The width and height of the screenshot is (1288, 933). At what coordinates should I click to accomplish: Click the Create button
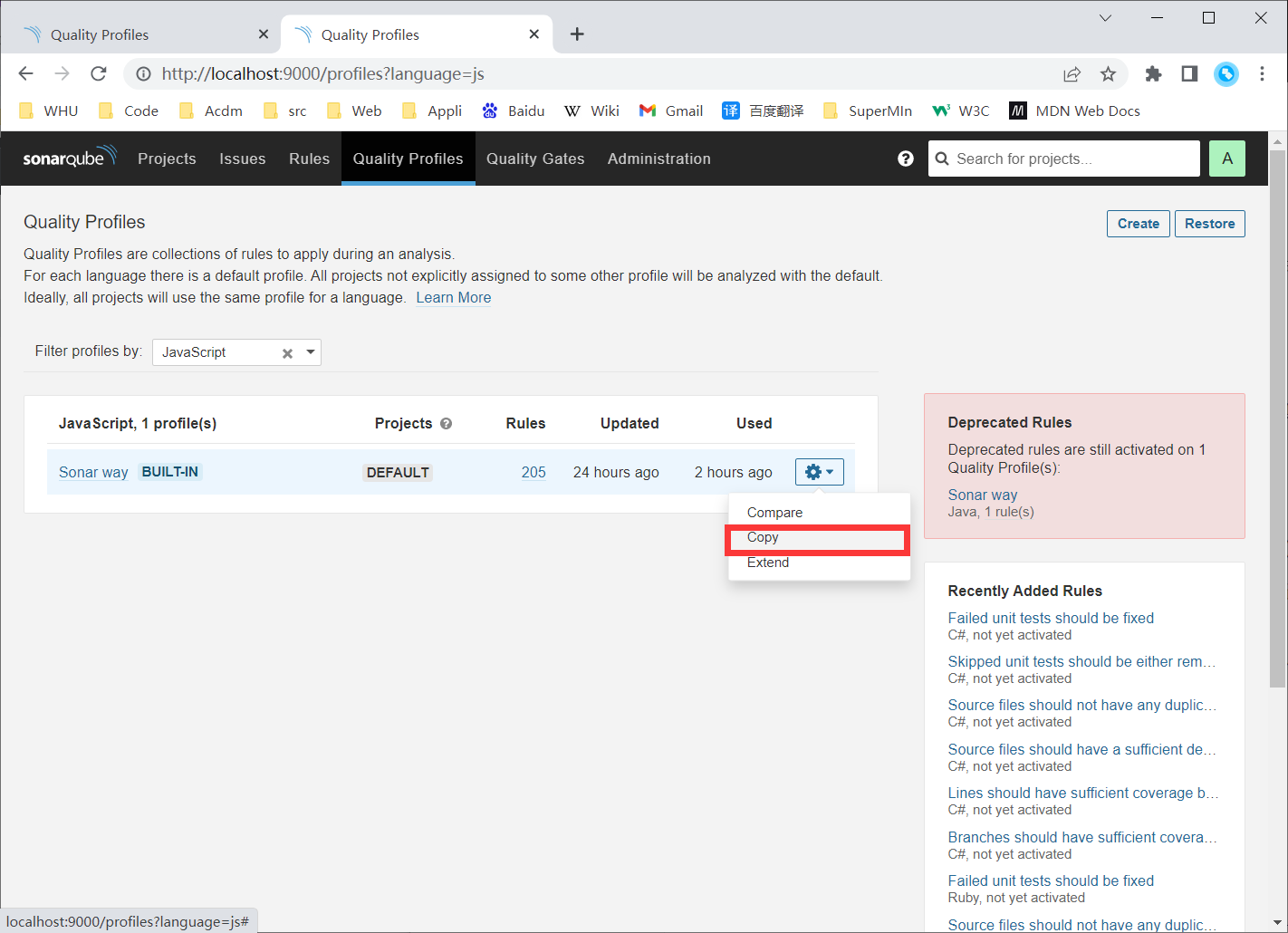click(1139, 224)
